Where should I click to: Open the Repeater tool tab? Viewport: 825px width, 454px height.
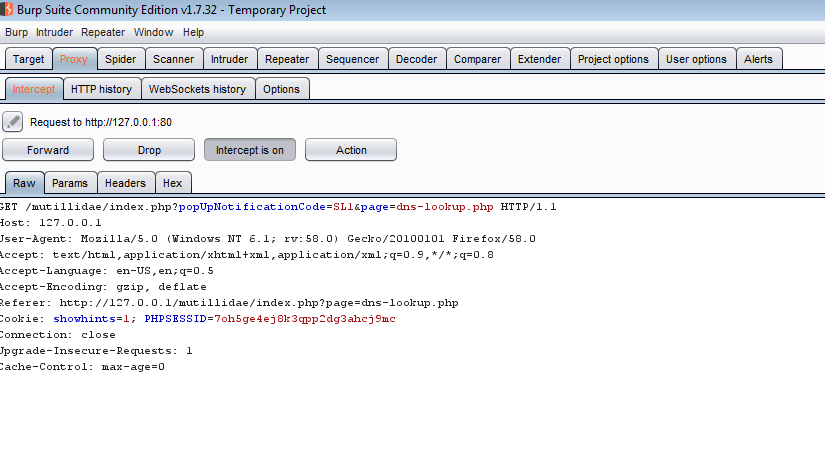287,59
